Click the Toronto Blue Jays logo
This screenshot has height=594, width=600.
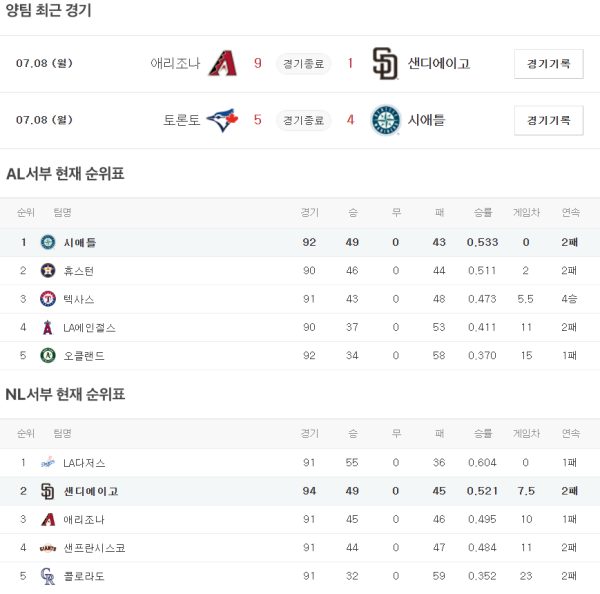[x=223, y=120]
